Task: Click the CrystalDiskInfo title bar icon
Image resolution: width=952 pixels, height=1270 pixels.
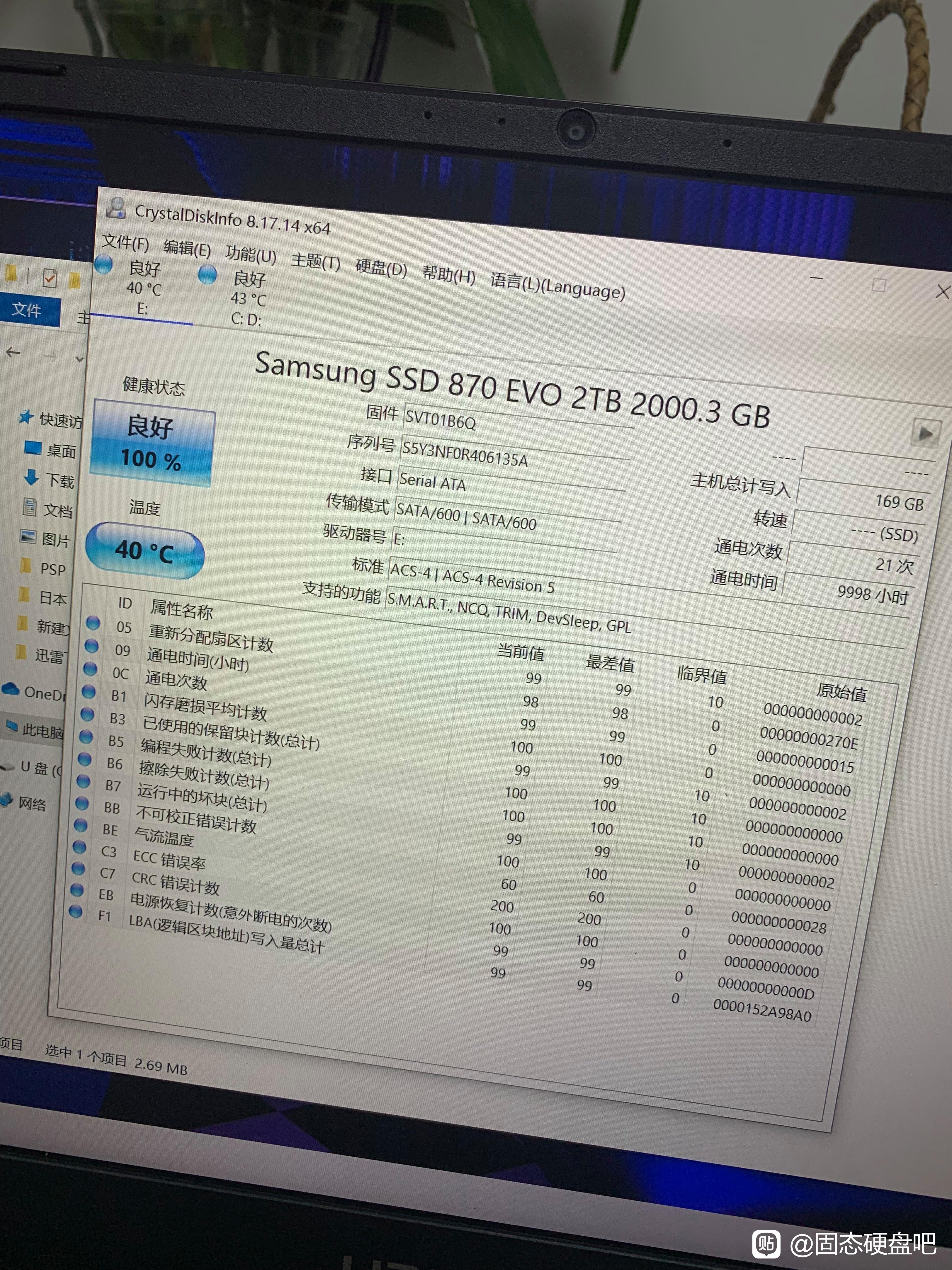Action: point(116,209)
